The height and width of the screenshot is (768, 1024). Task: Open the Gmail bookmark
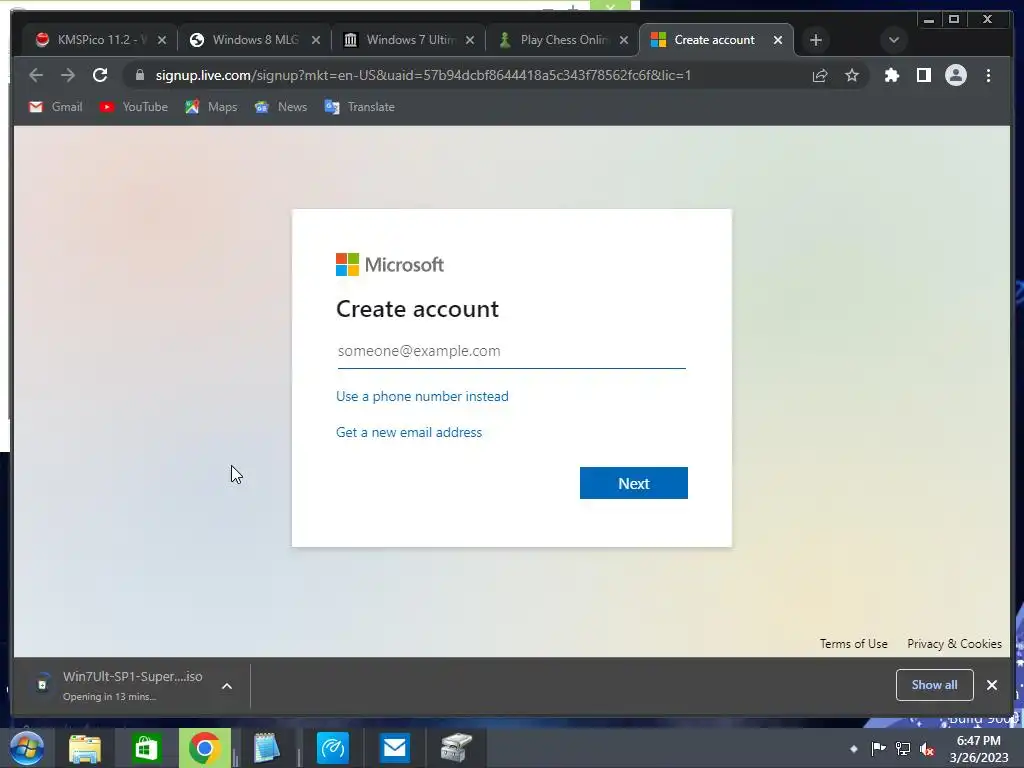point(56,106)
